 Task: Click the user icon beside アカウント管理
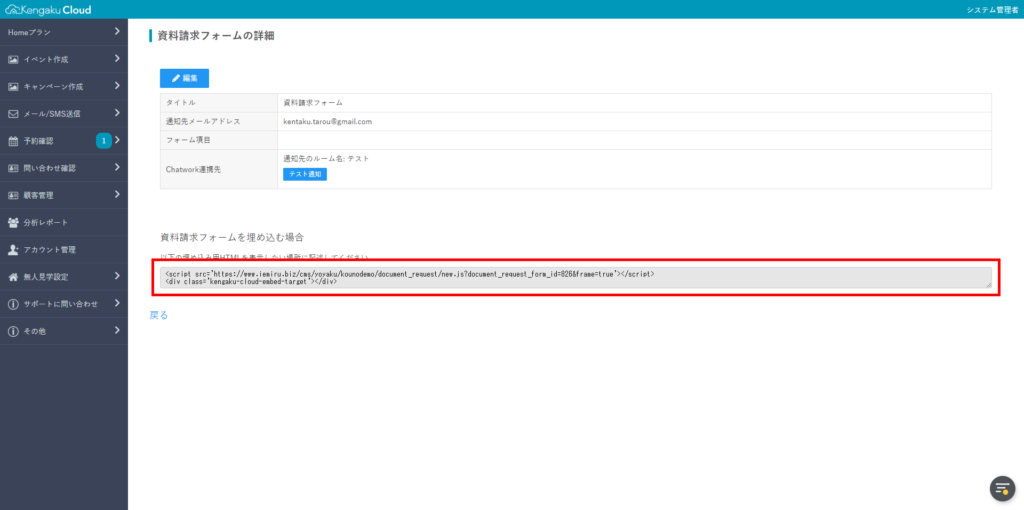coord(13,249)
